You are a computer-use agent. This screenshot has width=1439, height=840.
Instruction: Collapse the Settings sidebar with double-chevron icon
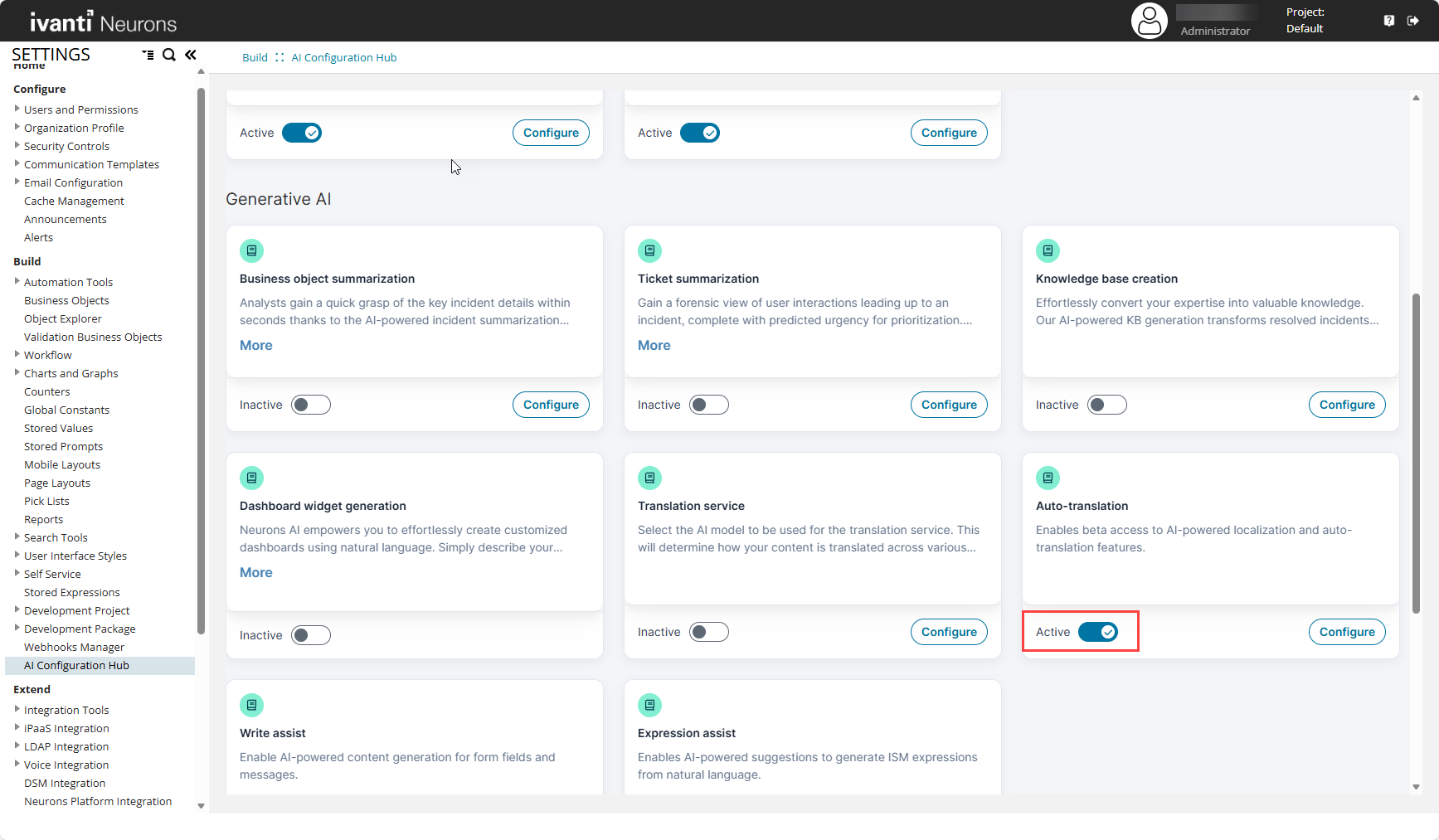(x=191, y=55)
